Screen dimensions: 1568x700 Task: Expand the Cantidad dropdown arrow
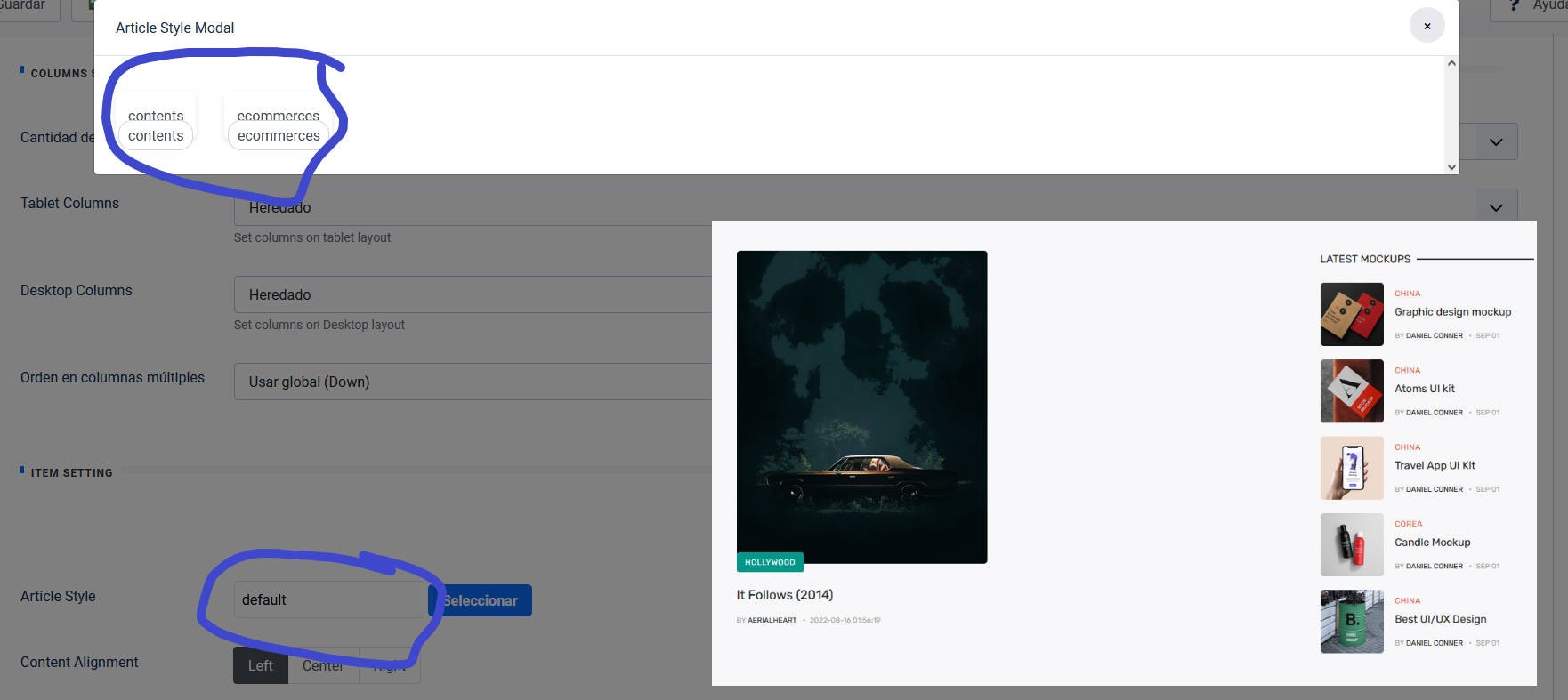pyautogui.click(x=1496, y=141)
